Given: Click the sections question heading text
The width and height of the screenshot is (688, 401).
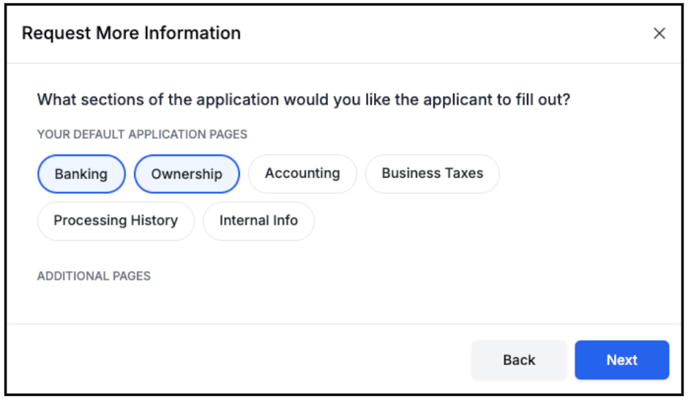Looking at the screenshot, I should click(304, 100).
